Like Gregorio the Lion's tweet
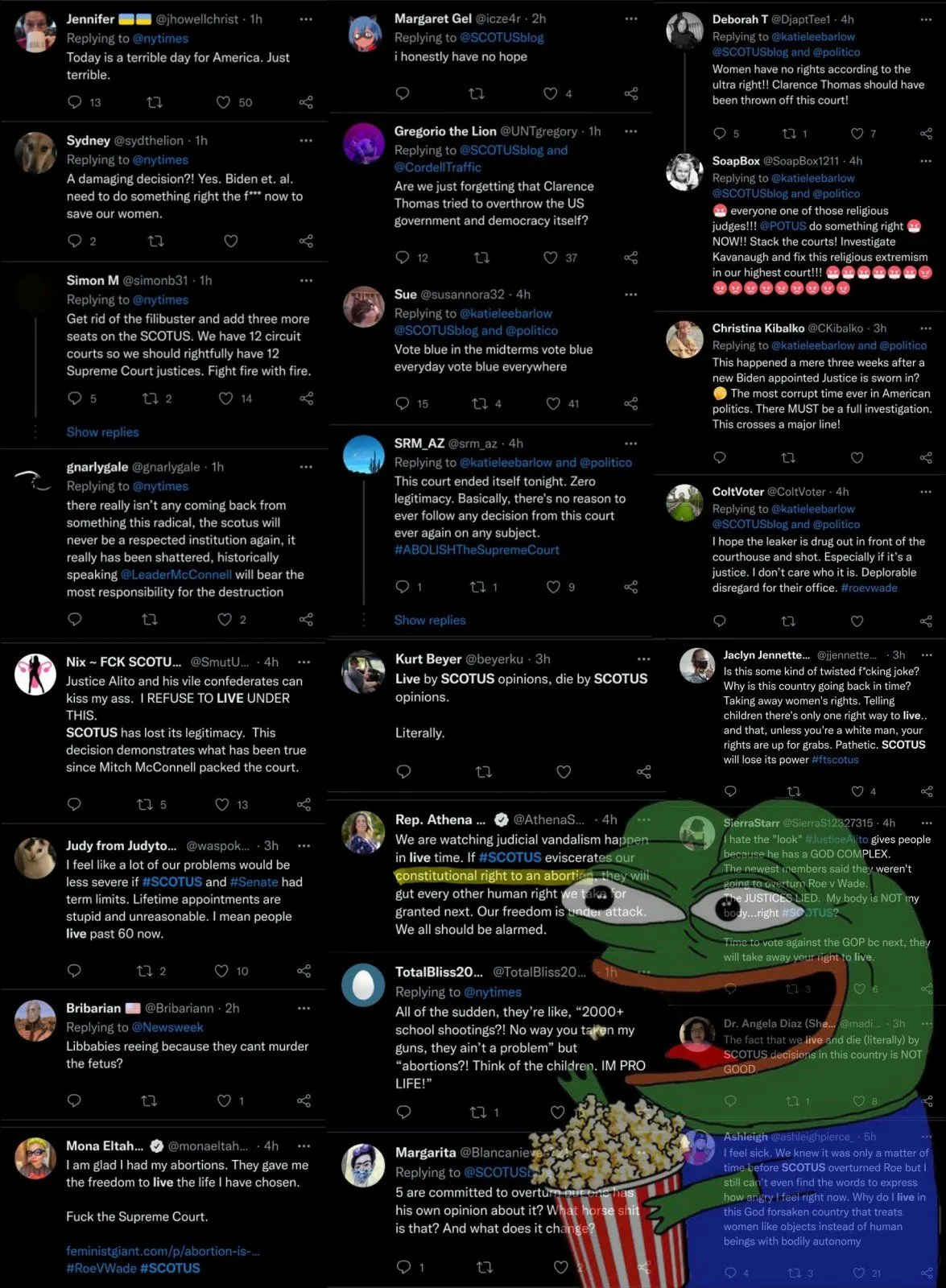 coord(551,258)
